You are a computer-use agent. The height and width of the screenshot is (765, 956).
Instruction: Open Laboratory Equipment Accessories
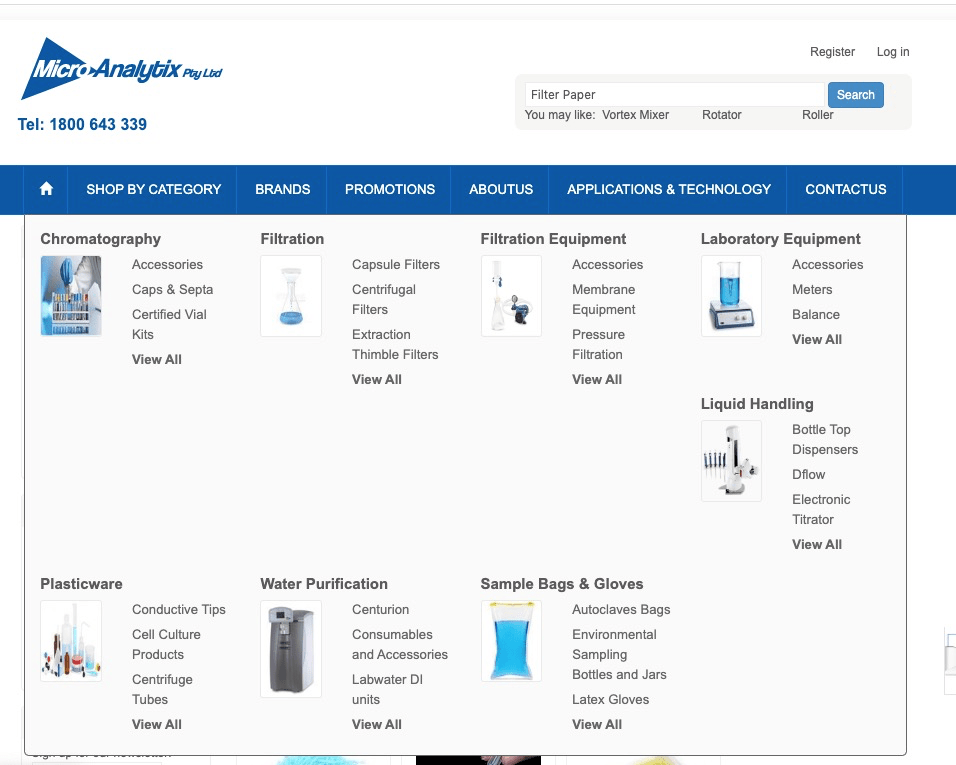(x=827, y=265)
